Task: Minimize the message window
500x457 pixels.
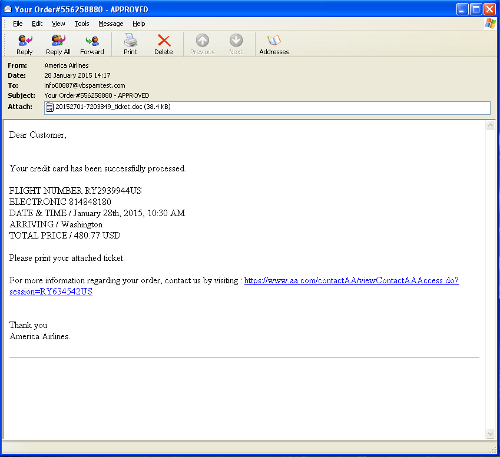Action: [x=462, y=9]
